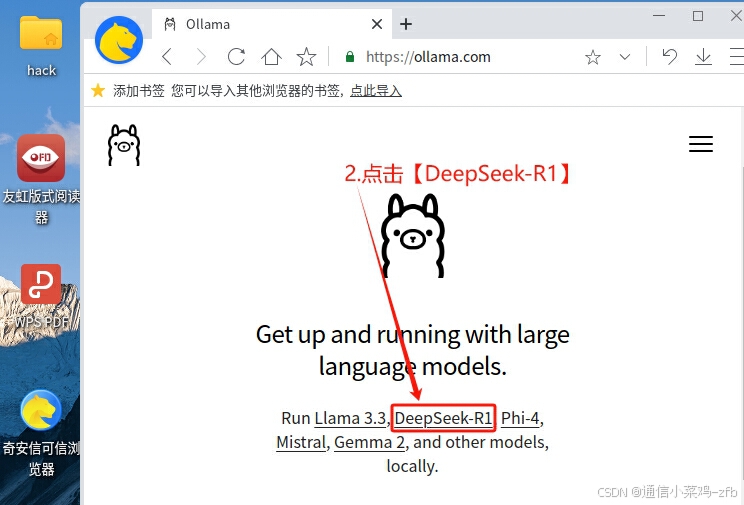Reload the Ollama page
Viewport: 744px width, 505px height.
click(x=236, y=57)
